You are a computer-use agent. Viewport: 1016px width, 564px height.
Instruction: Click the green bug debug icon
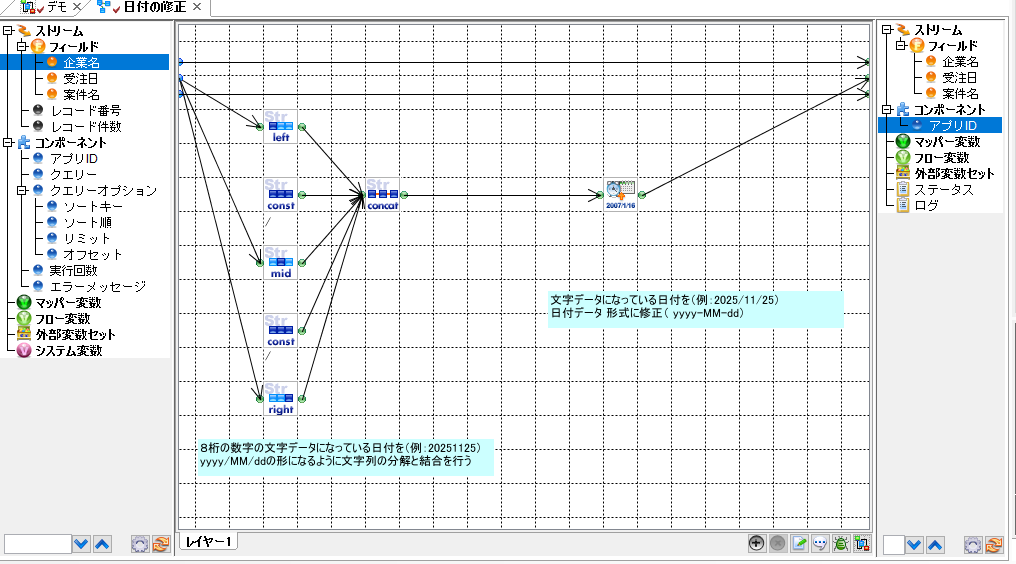[x=841, y=543]
